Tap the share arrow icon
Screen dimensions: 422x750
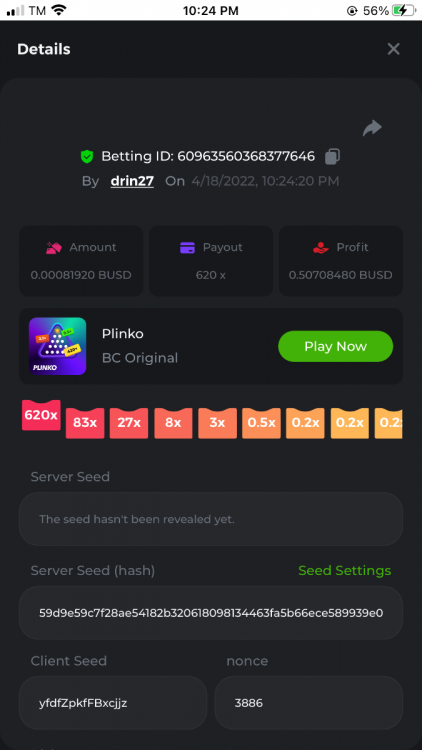(x=372, y=128)
